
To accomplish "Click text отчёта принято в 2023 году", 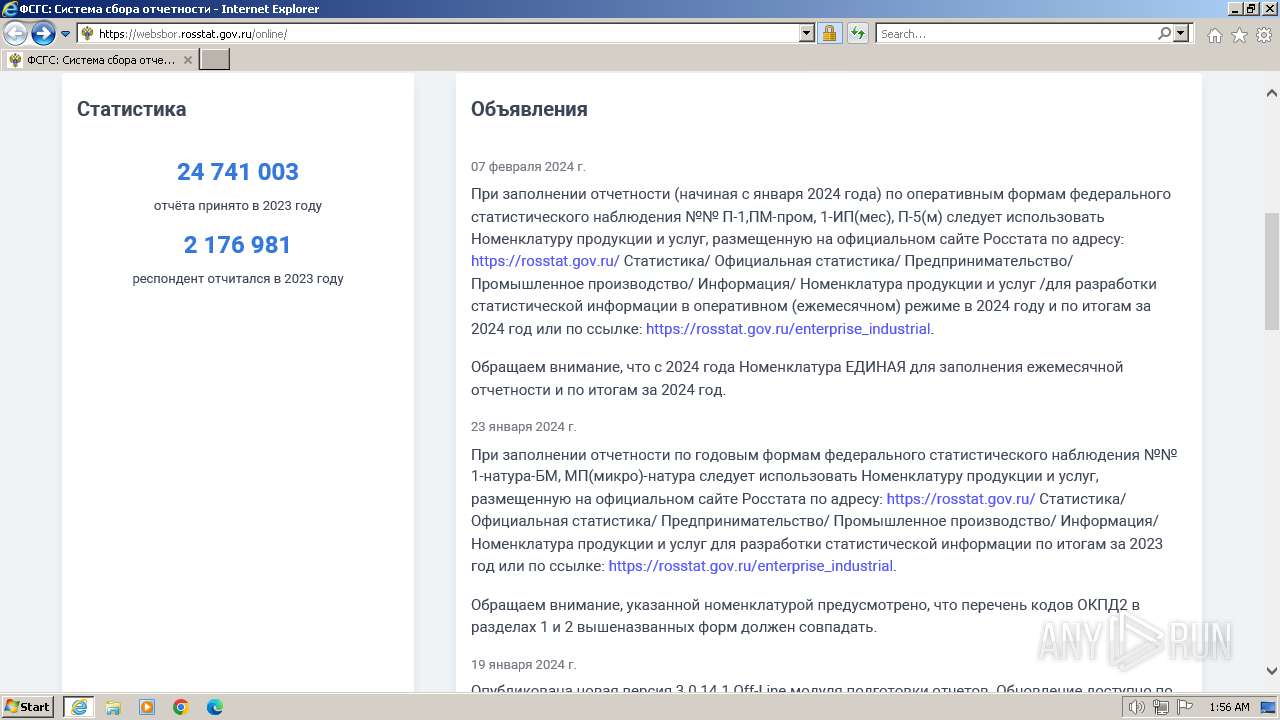I will [x=238, y=206].
